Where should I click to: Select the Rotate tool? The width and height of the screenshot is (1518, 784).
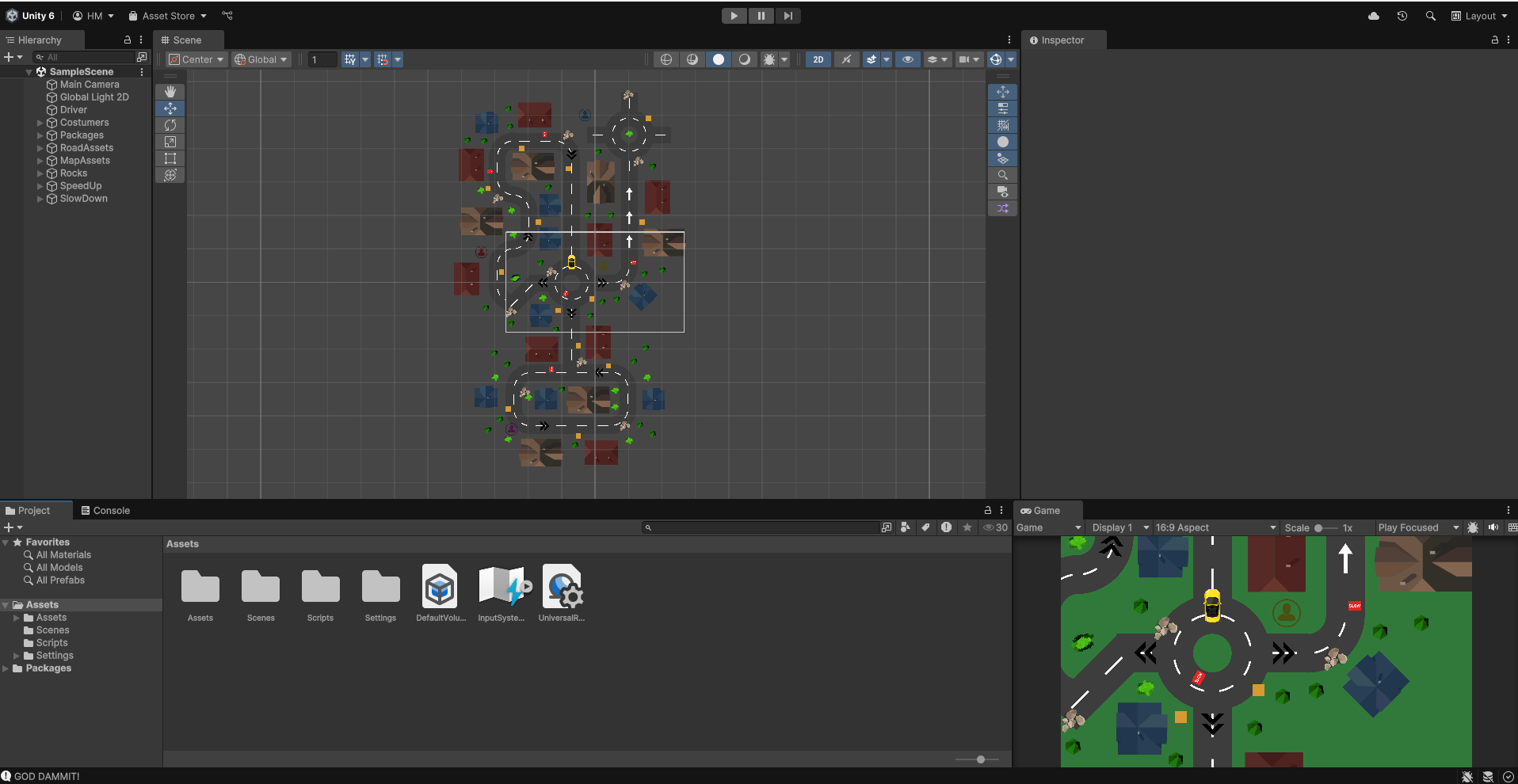point(170,125)
